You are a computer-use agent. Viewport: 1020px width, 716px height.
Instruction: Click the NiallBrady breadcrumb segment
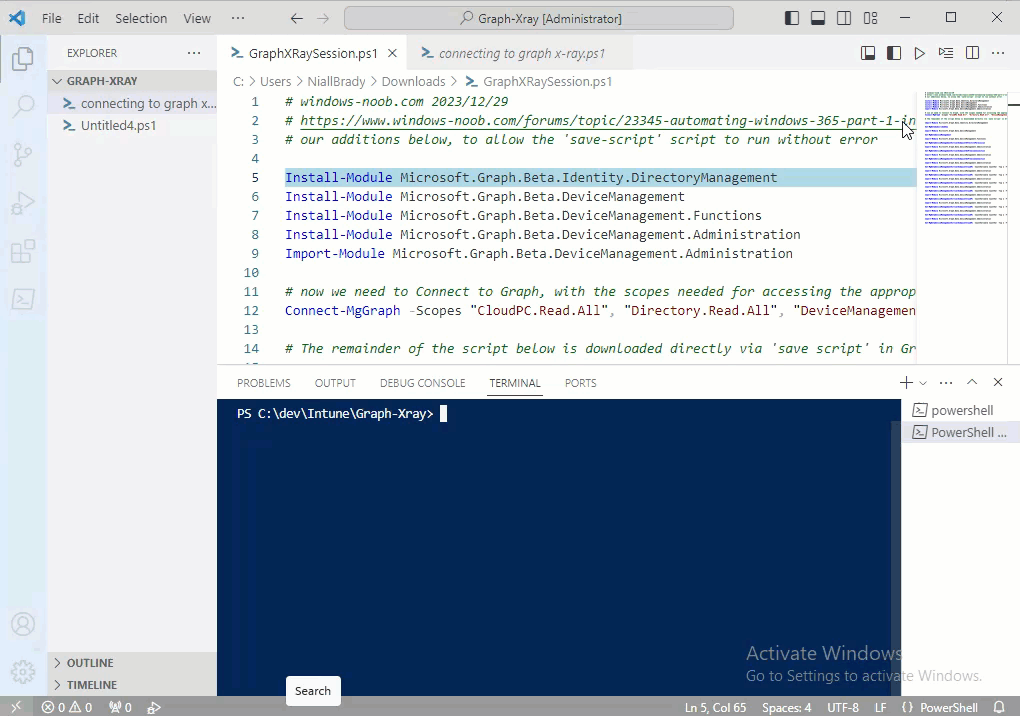click(336, 81)
